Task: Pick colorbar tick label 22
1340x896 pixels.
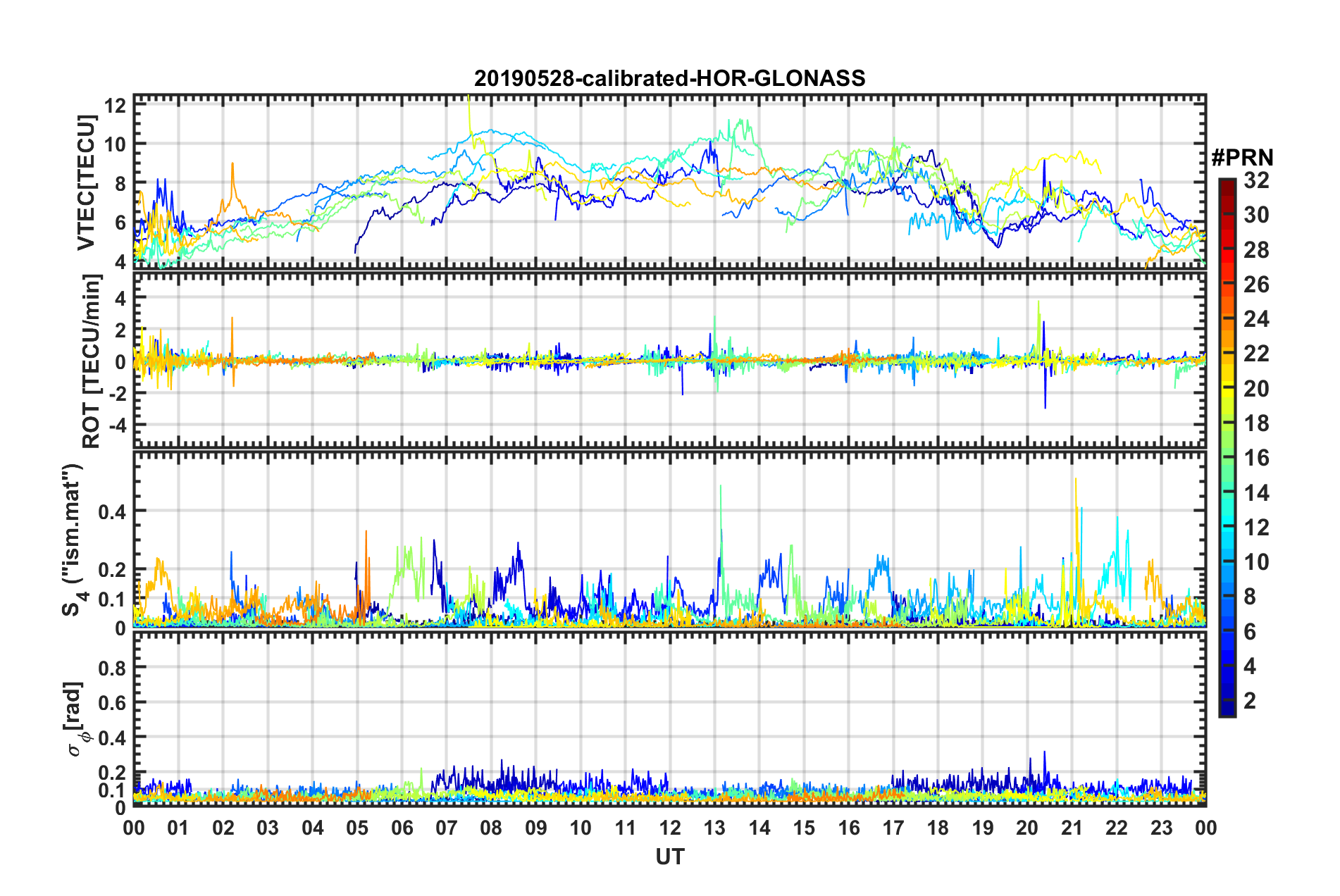Action: [x=1256, y=354]
